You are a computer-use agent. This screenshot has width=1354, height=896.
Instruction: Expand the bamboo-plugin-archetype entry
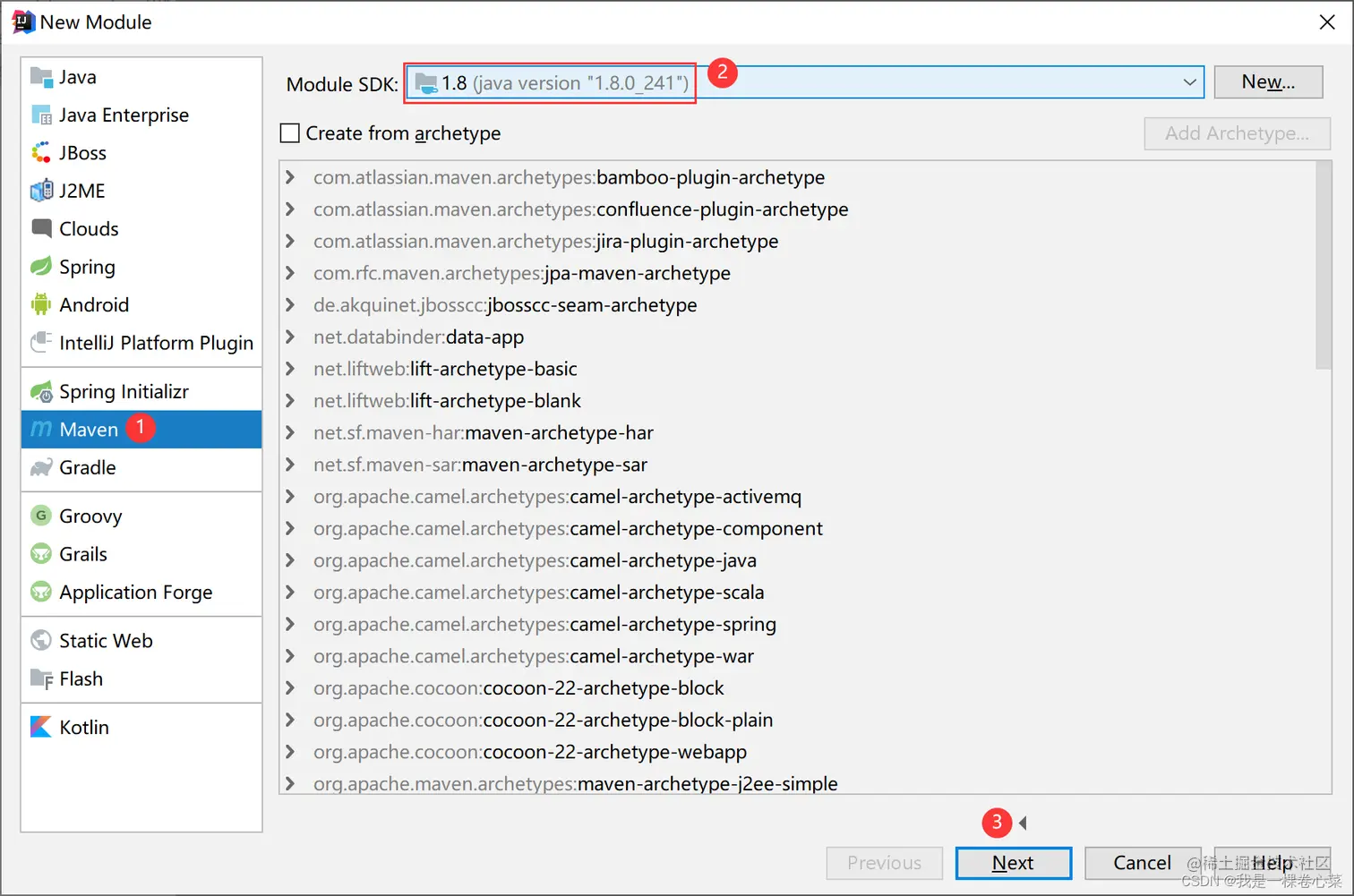[x=290, y=177]
